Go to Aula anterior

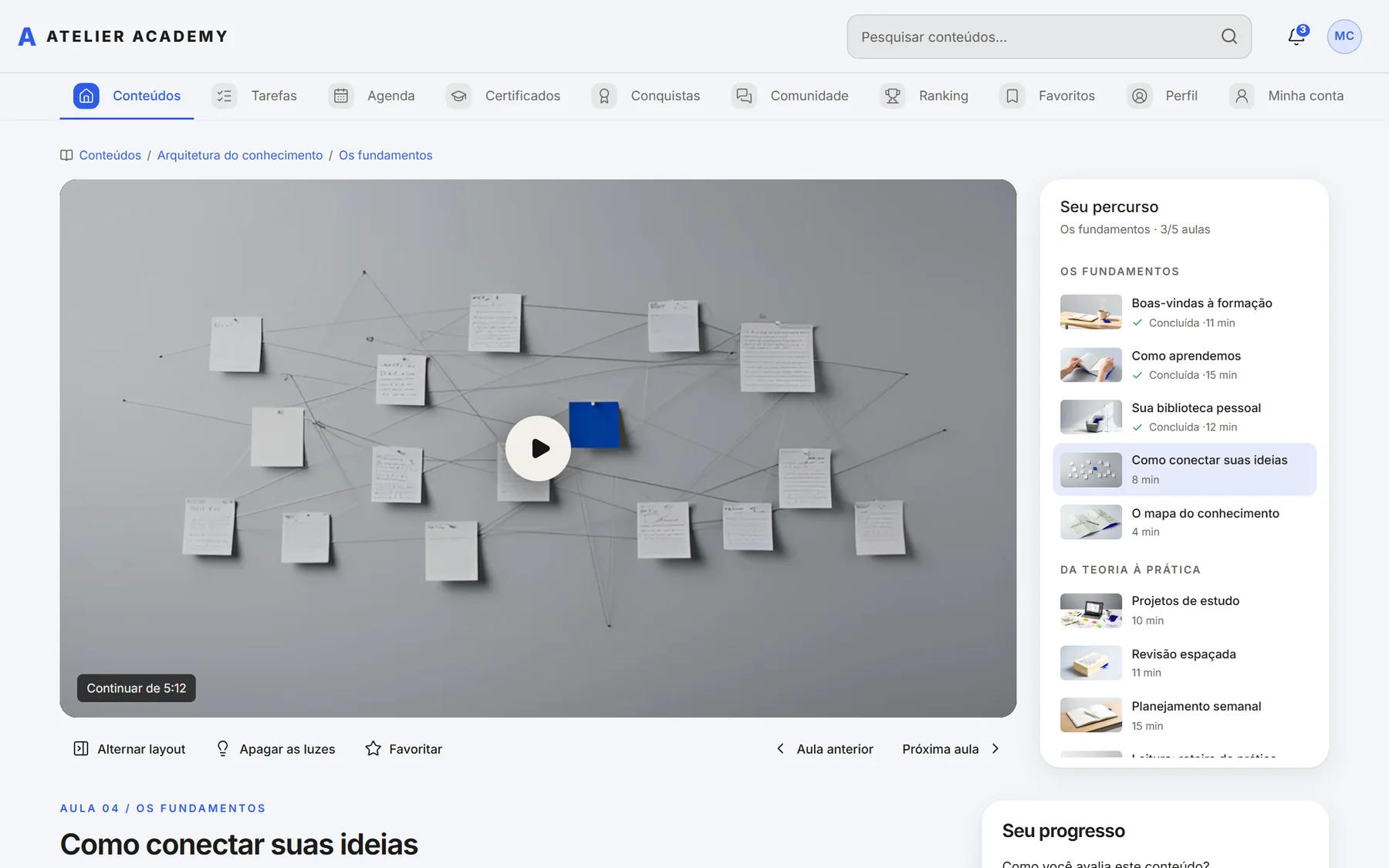(824, 748)
